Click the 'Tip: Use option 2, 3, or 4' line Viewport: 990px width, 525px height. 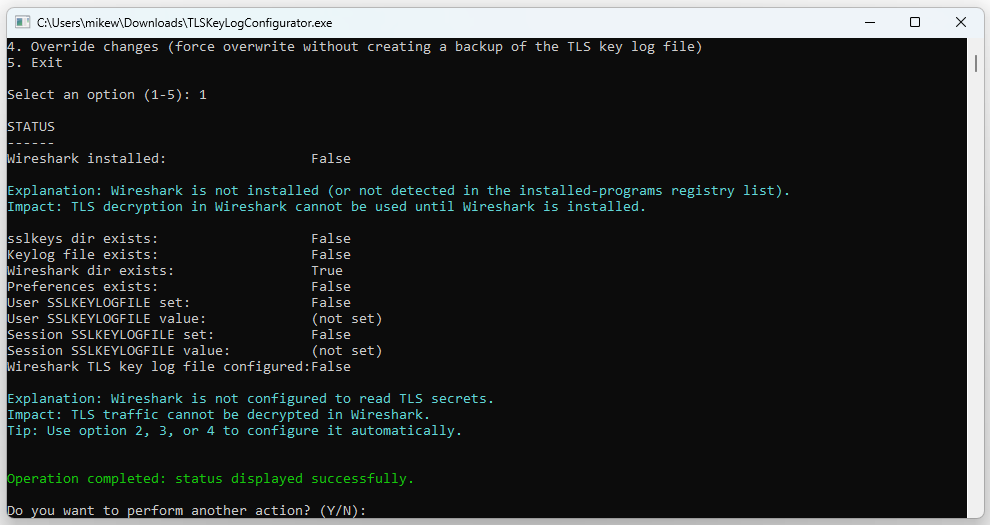click(235, 431)
